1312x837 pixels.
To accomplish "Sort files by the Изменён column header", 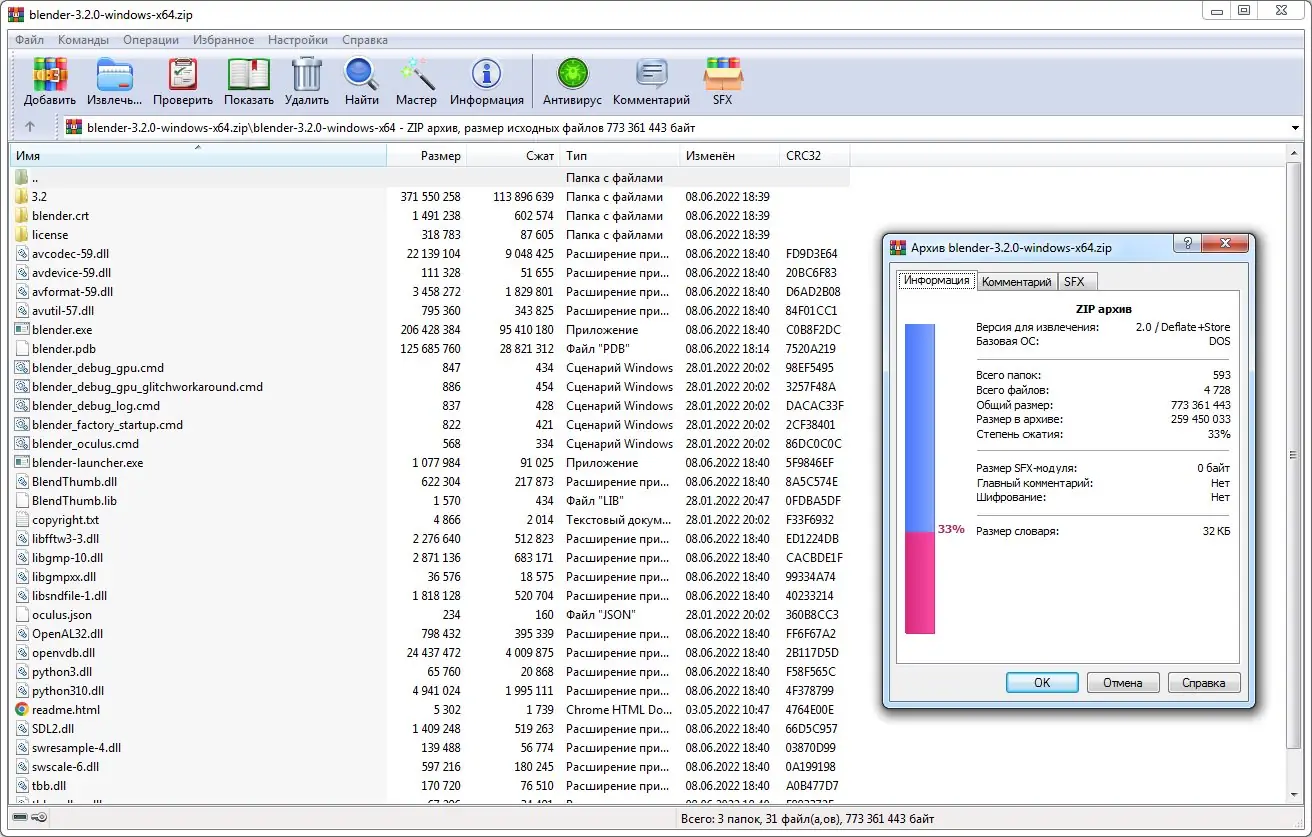I will (729, 156).
